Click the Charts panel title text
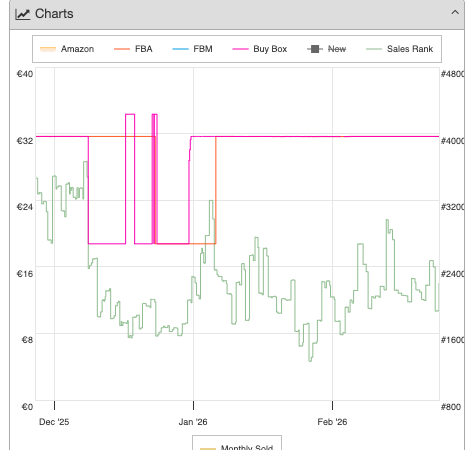This screenshot has height=450, width=474. (x=54, y=14)
